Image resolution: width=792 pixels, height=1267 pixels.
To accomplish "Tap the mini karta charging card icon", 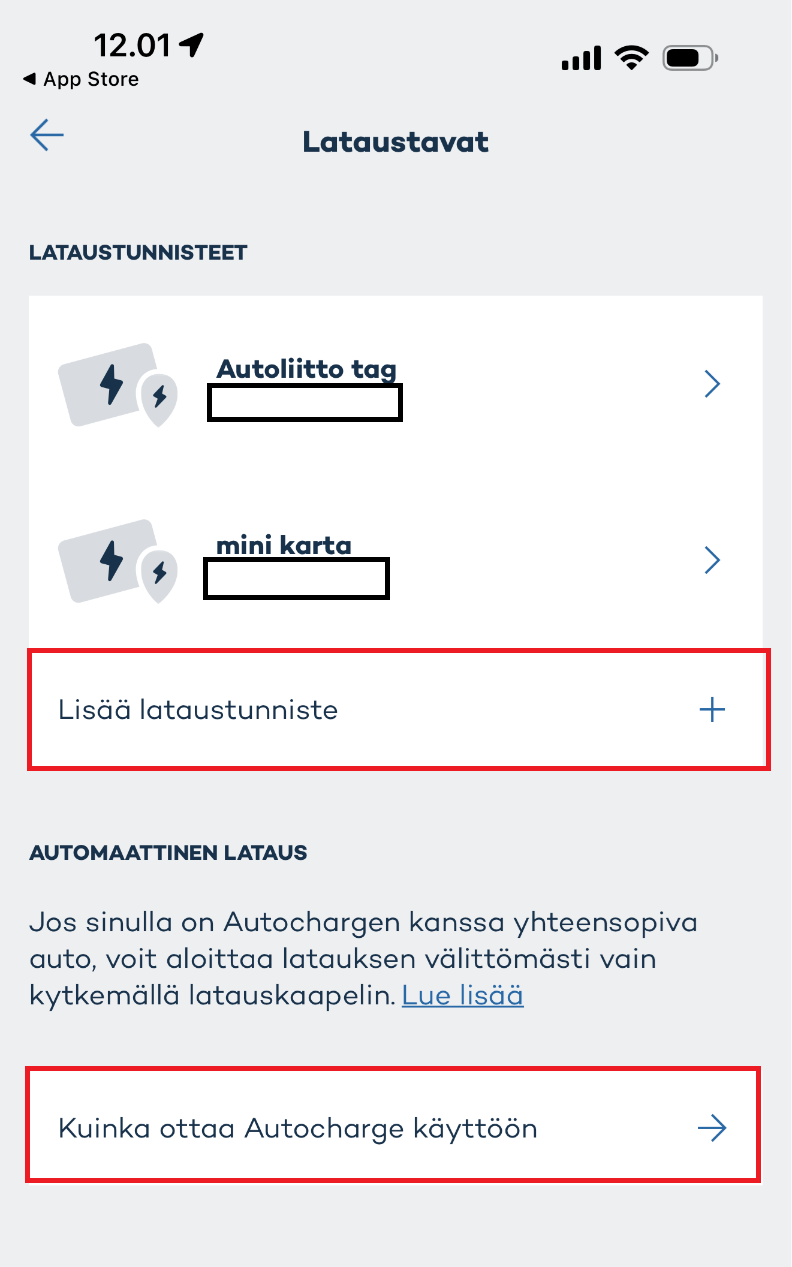I will coord(117,560).
